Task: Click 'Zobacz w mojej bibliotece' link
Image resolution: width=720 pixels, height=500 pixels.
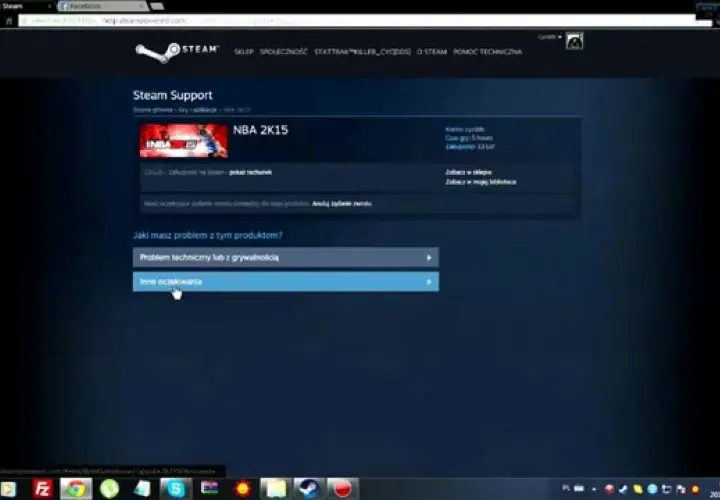Action: click(x=481, y=182)
